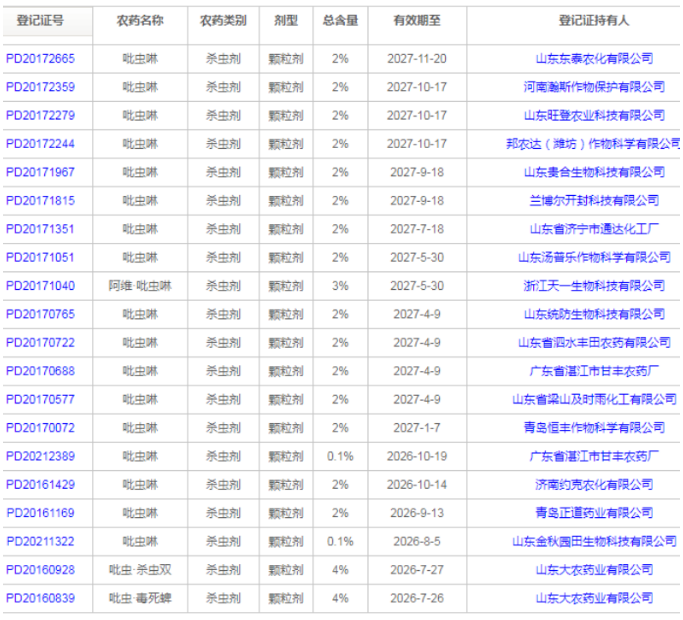Open registration number PD20172279
This screenshot has width=683, height=620.
point(41,115)
